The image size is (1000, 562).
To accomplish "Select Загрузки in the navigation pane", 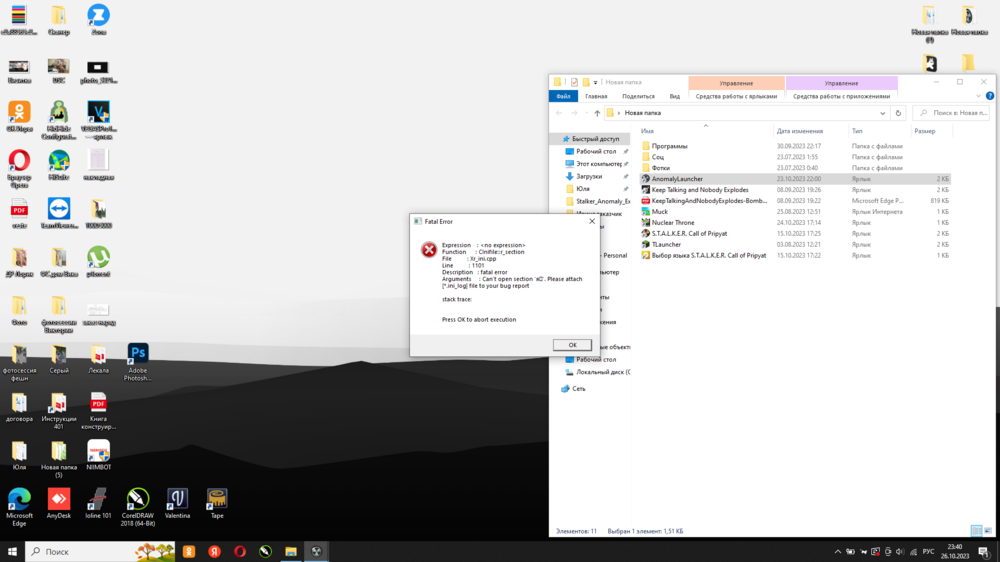I will 589,176.
